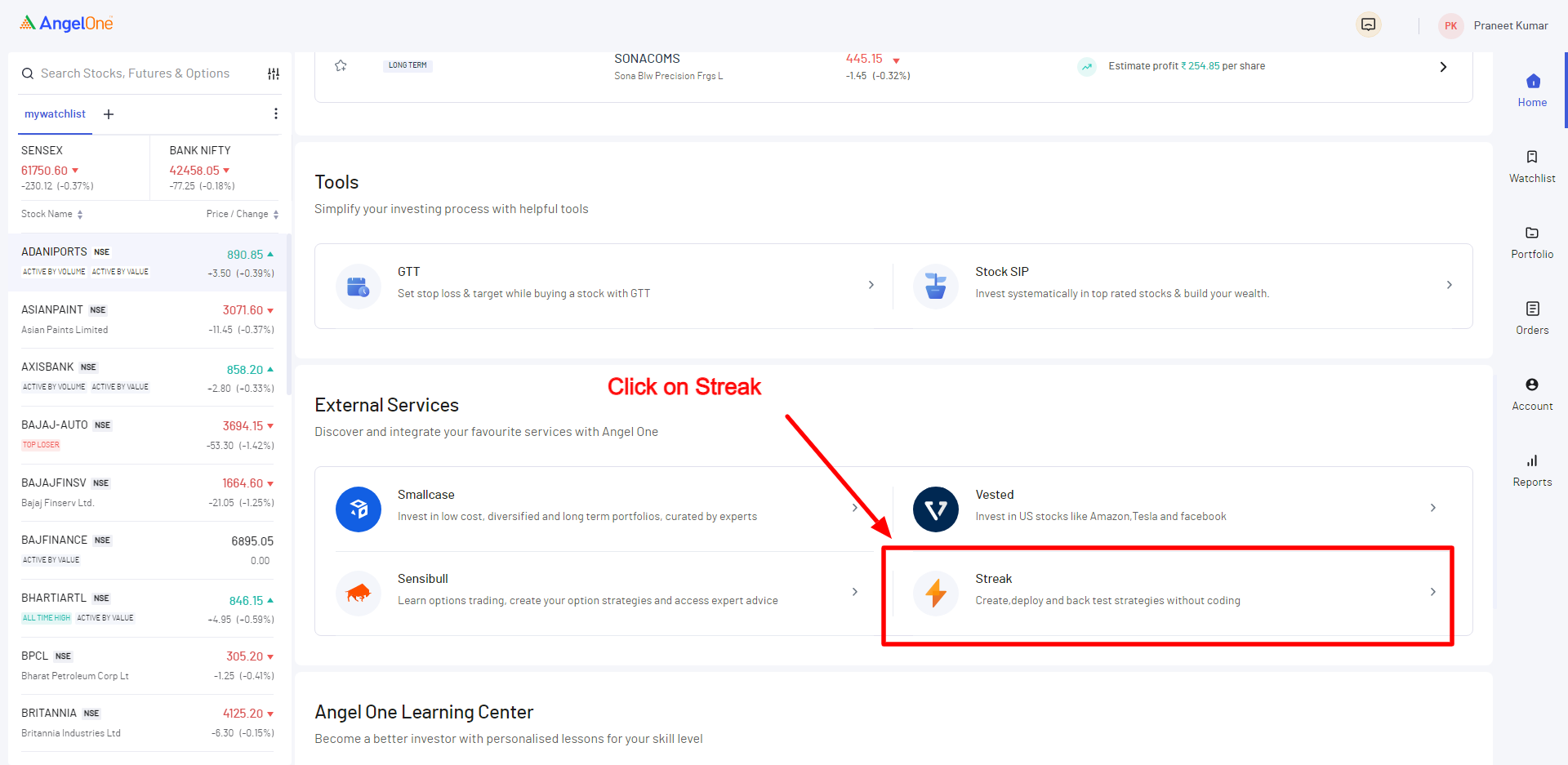This screenshot has width=1568, height=765.
Task: Add a new watchlist with plus icon
Action: [x=109, y=114]
